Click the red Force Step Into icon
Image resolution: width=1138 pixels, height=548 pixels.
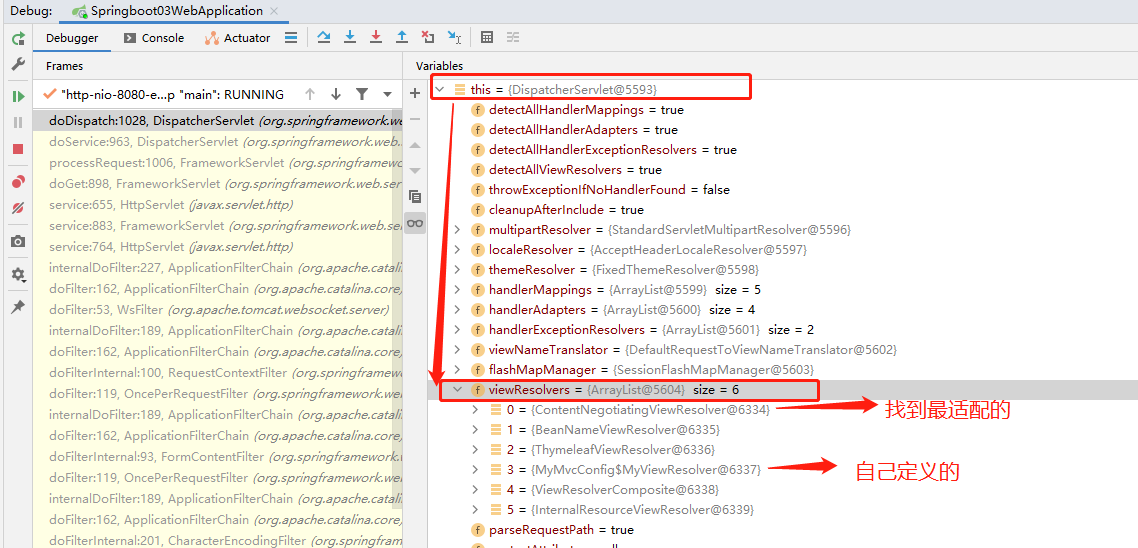click(376, 38)
